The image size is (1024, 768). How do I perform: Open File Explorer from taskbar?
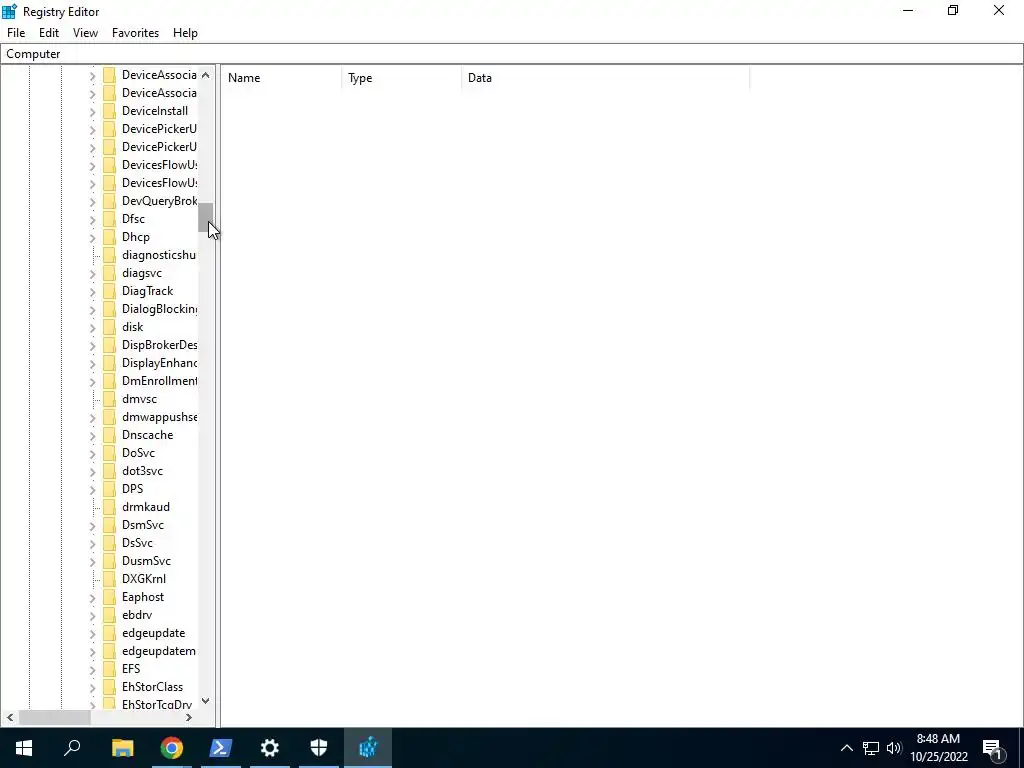(122, 748)
